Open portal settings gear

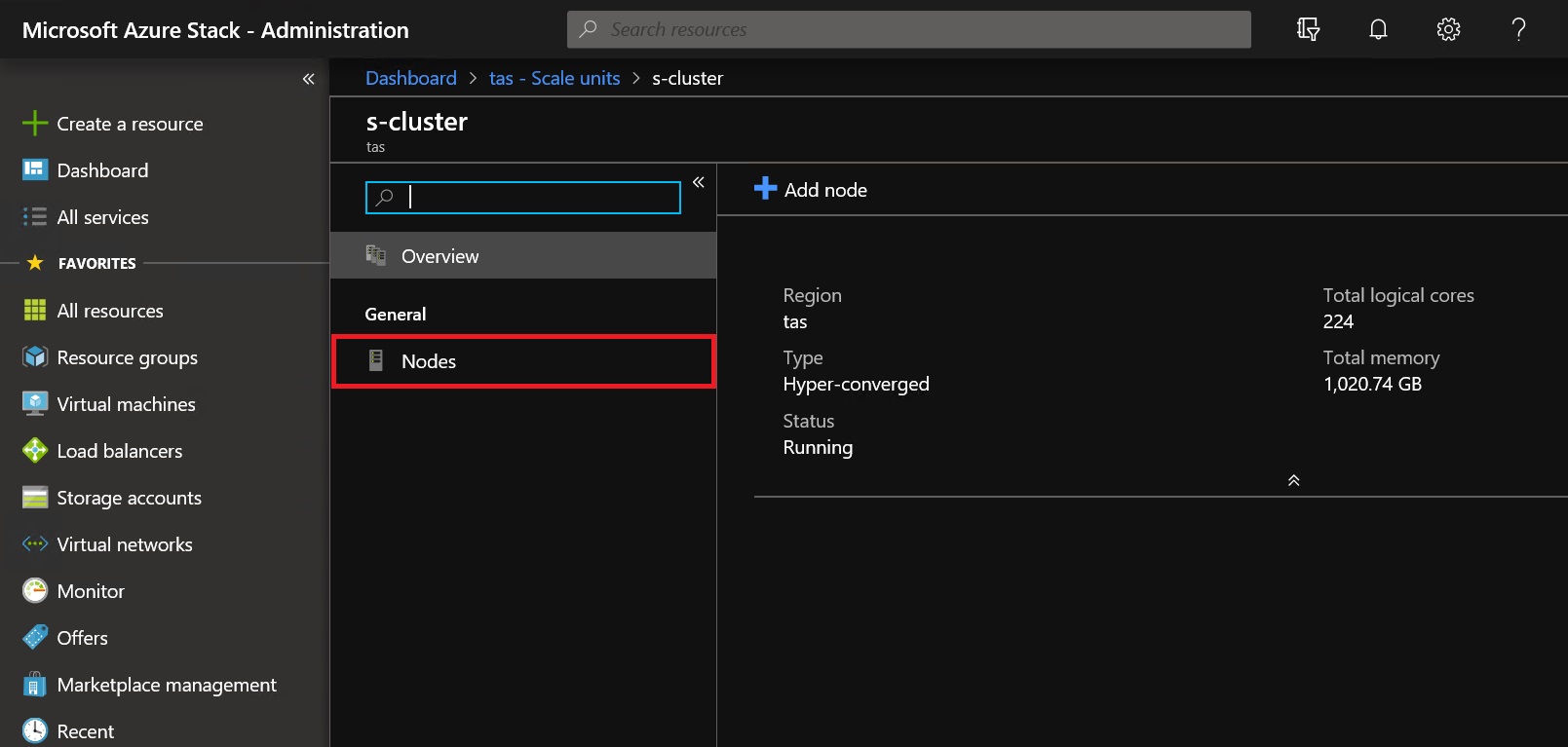pyautogui.click(x=1448, y=29)
